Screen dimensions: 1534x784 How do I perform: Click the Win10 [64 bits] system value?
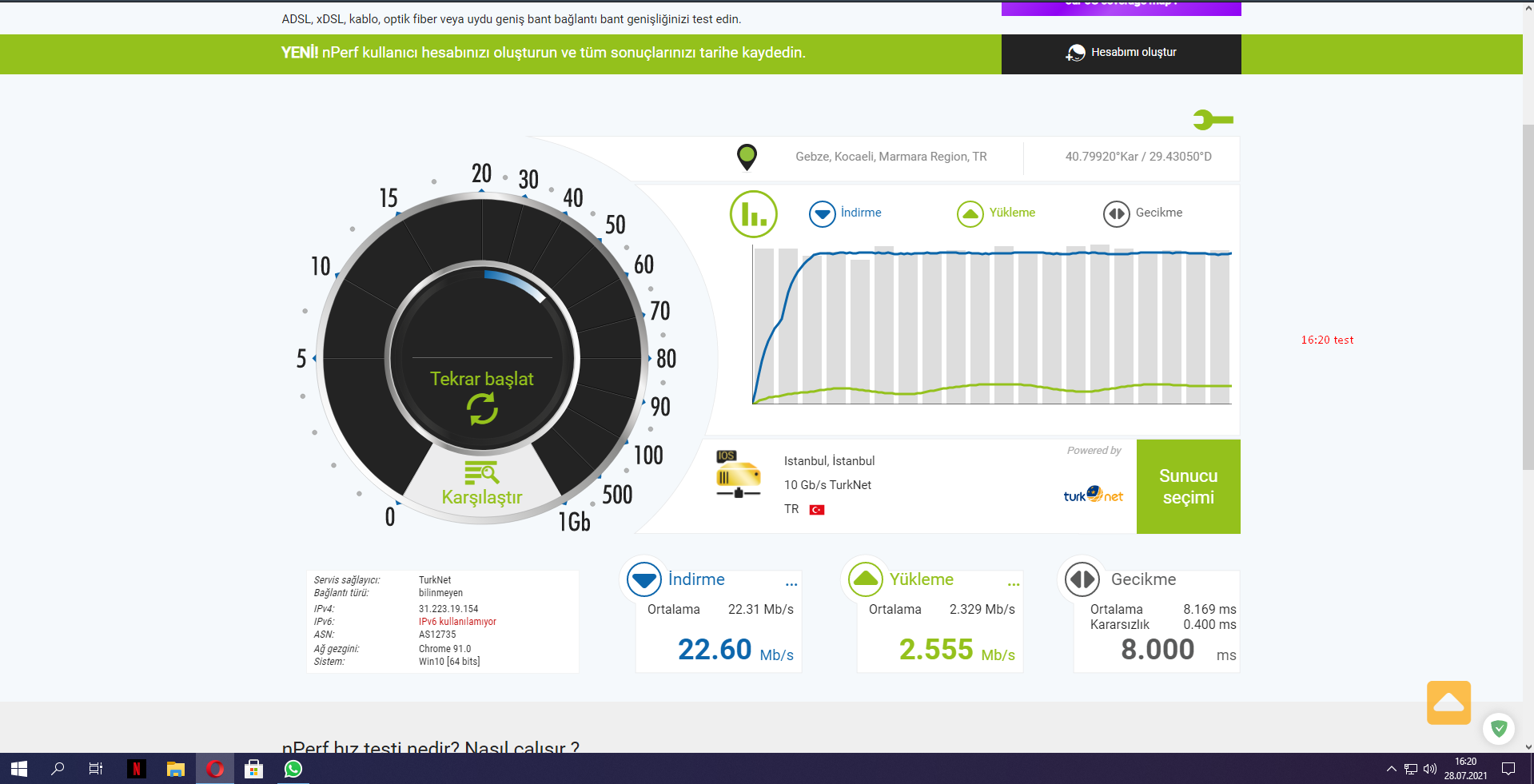pyautogui.click(x=449, y=662)
